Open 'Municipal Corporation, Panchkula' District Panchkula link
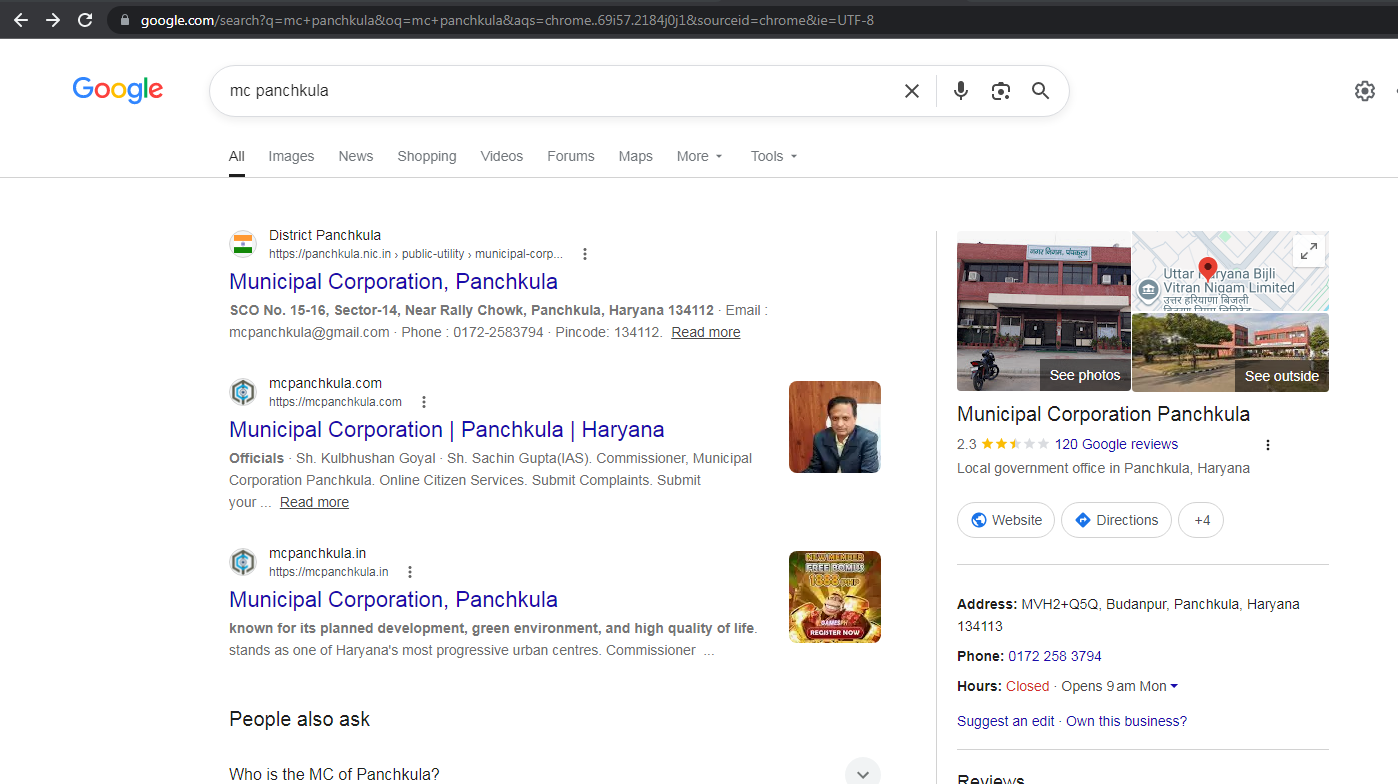The image size is (1398, 784). pyautogui.click(x=394, y=282)
